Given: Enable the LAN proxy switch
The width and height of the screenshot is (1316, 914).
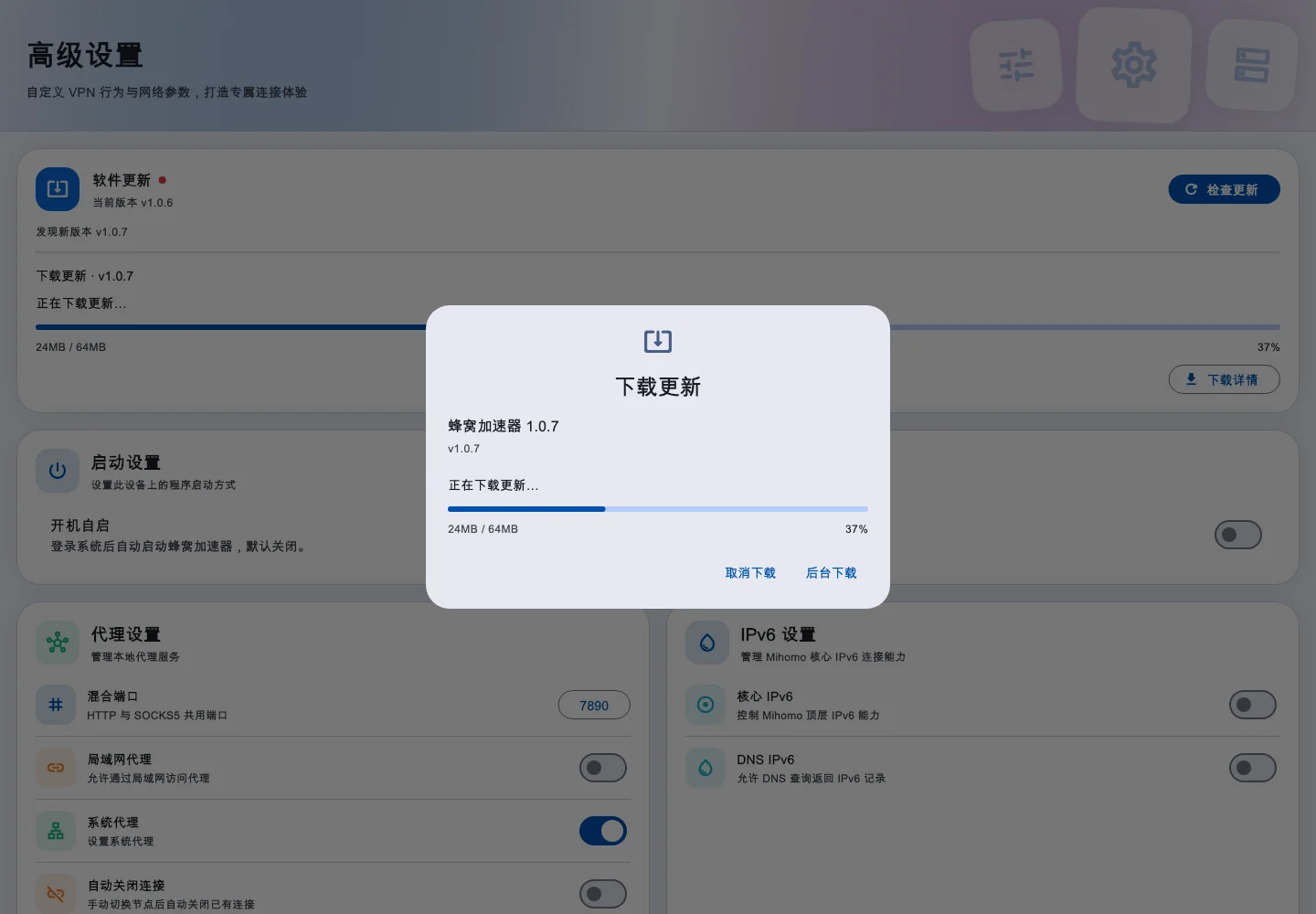Looking at the screenshot, I should point(603,768).
